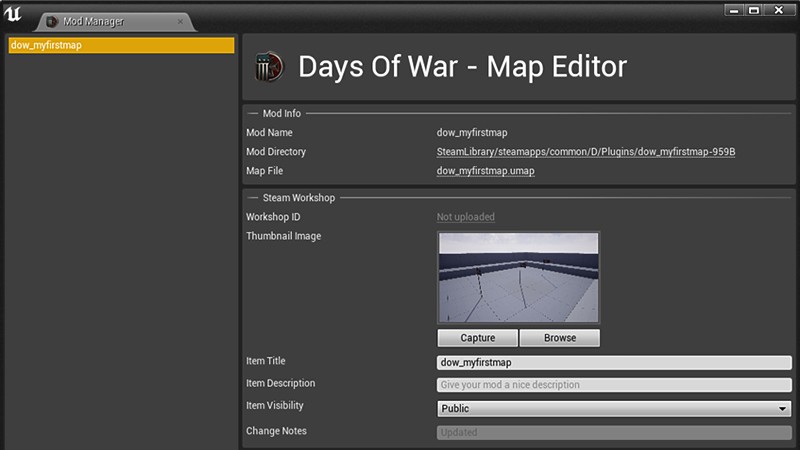Click the Mod Name label
The image size is (800, 450).
(x=269, y=133)
